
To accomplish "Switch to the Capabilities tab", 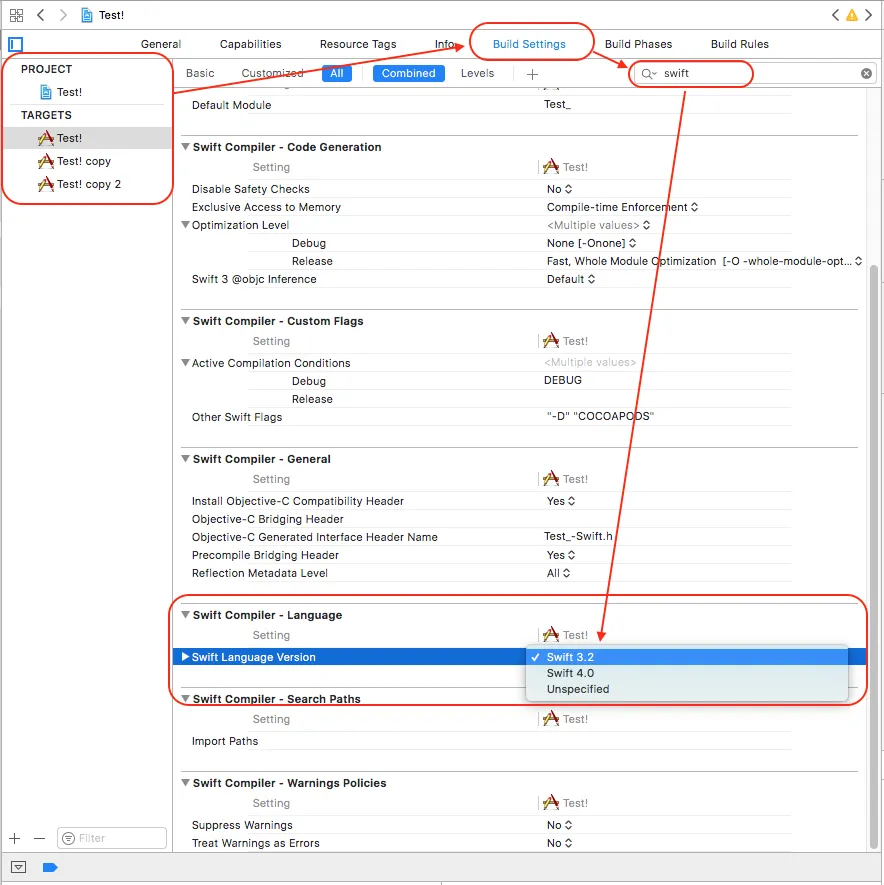I will click(250, 44).
